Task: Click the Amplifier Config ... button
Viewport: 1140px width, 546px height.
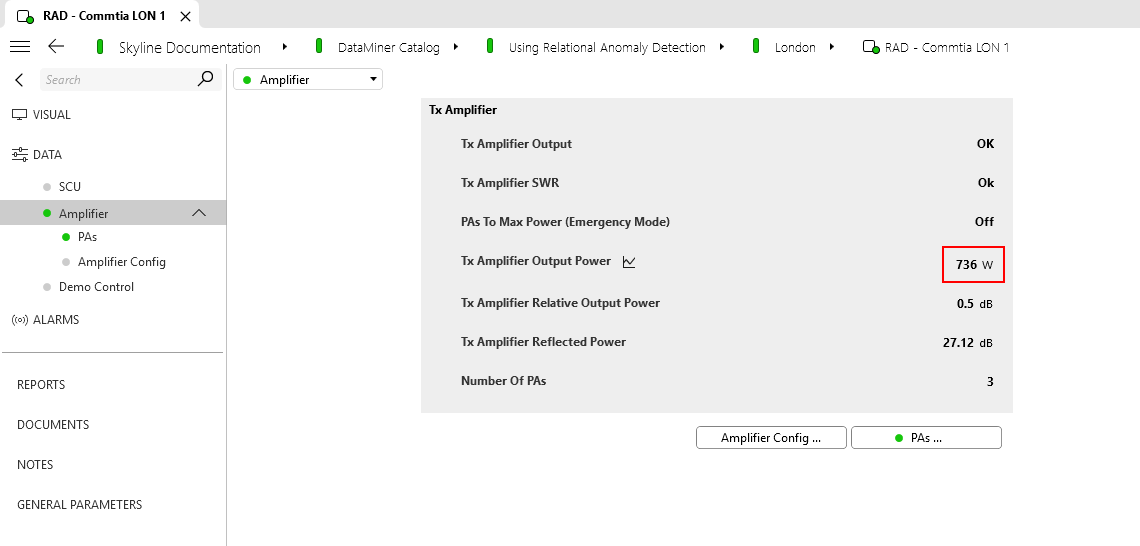Action: tap(771, 438)
